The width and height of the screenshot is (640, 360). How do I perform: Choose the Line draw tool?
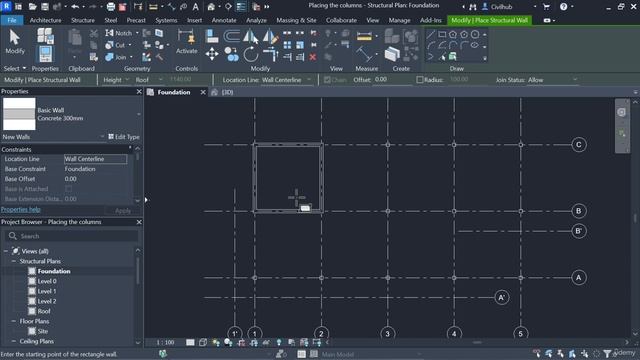[431, 34]
